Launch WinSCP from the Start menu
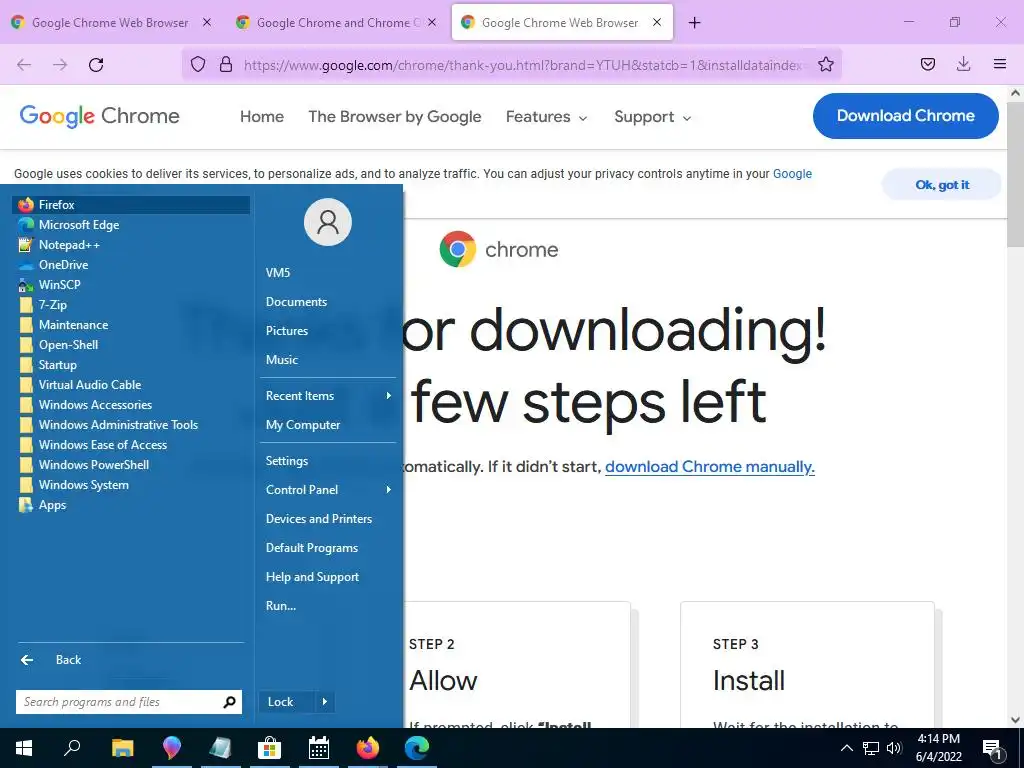 (x=131, y=285)
